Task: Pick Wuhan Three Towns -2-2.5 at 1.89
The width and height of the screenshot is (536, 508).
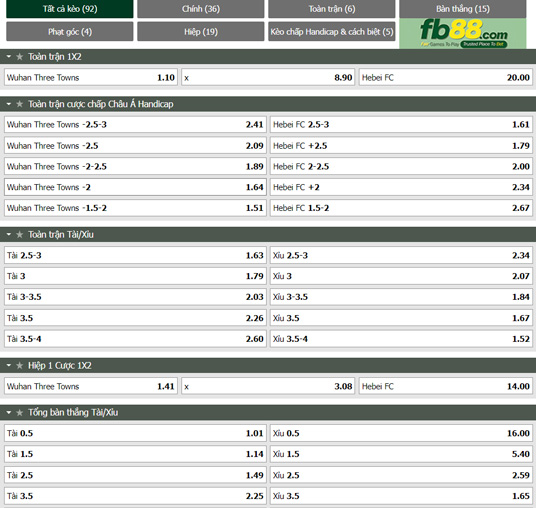Action: click(135, 166)
